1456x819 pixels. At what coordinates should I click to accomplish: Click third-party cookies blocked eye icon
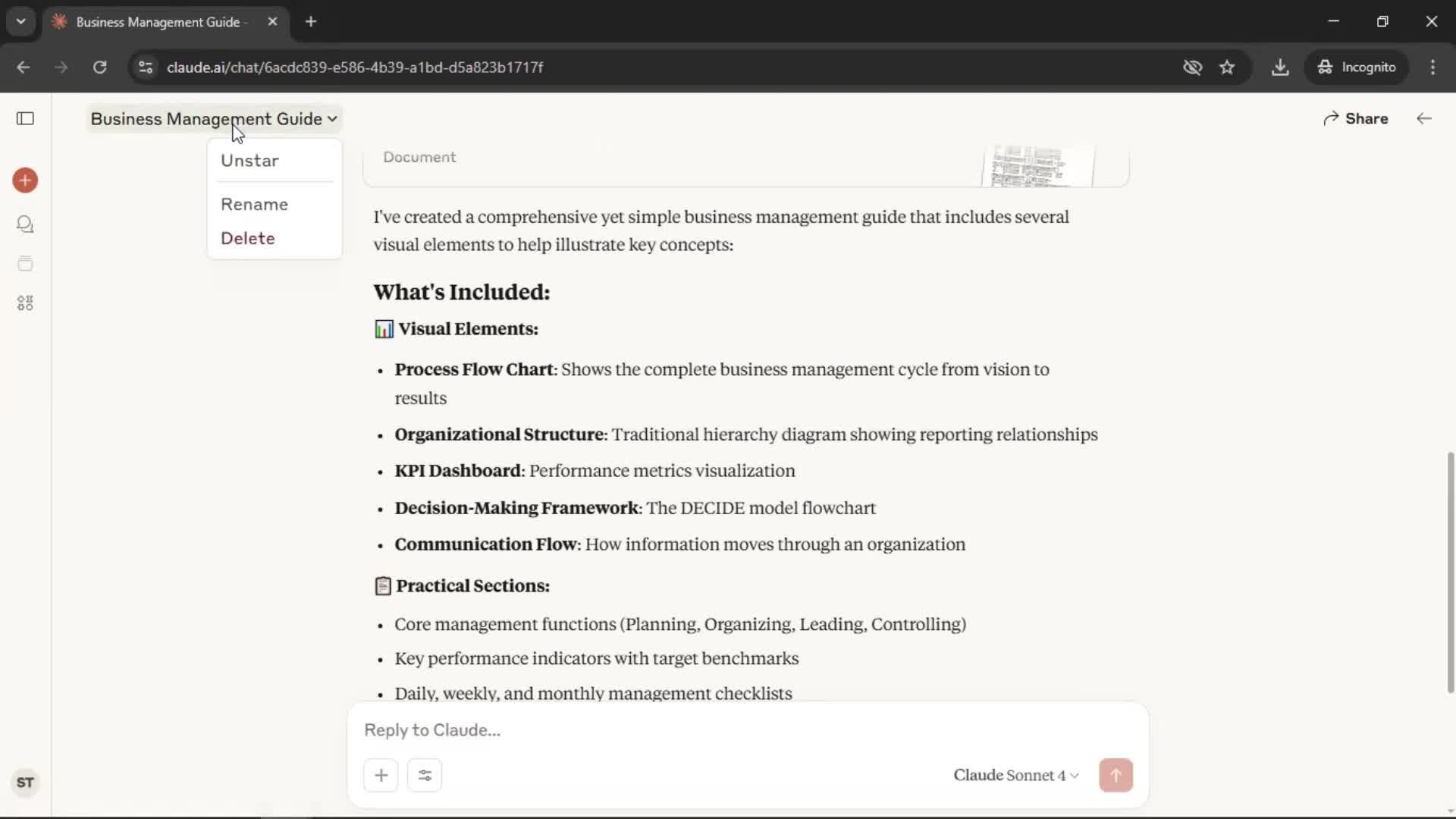1193,67
